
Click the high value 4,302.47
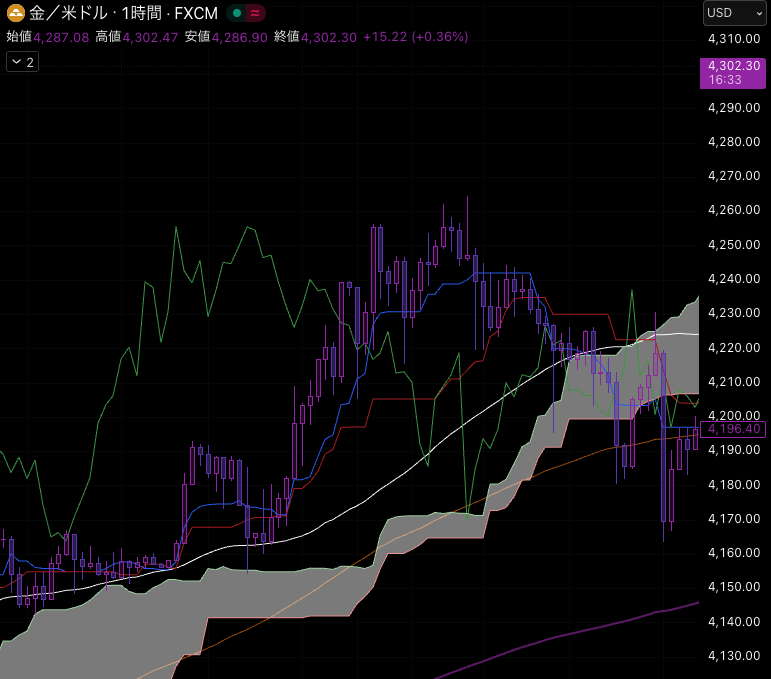150,37
